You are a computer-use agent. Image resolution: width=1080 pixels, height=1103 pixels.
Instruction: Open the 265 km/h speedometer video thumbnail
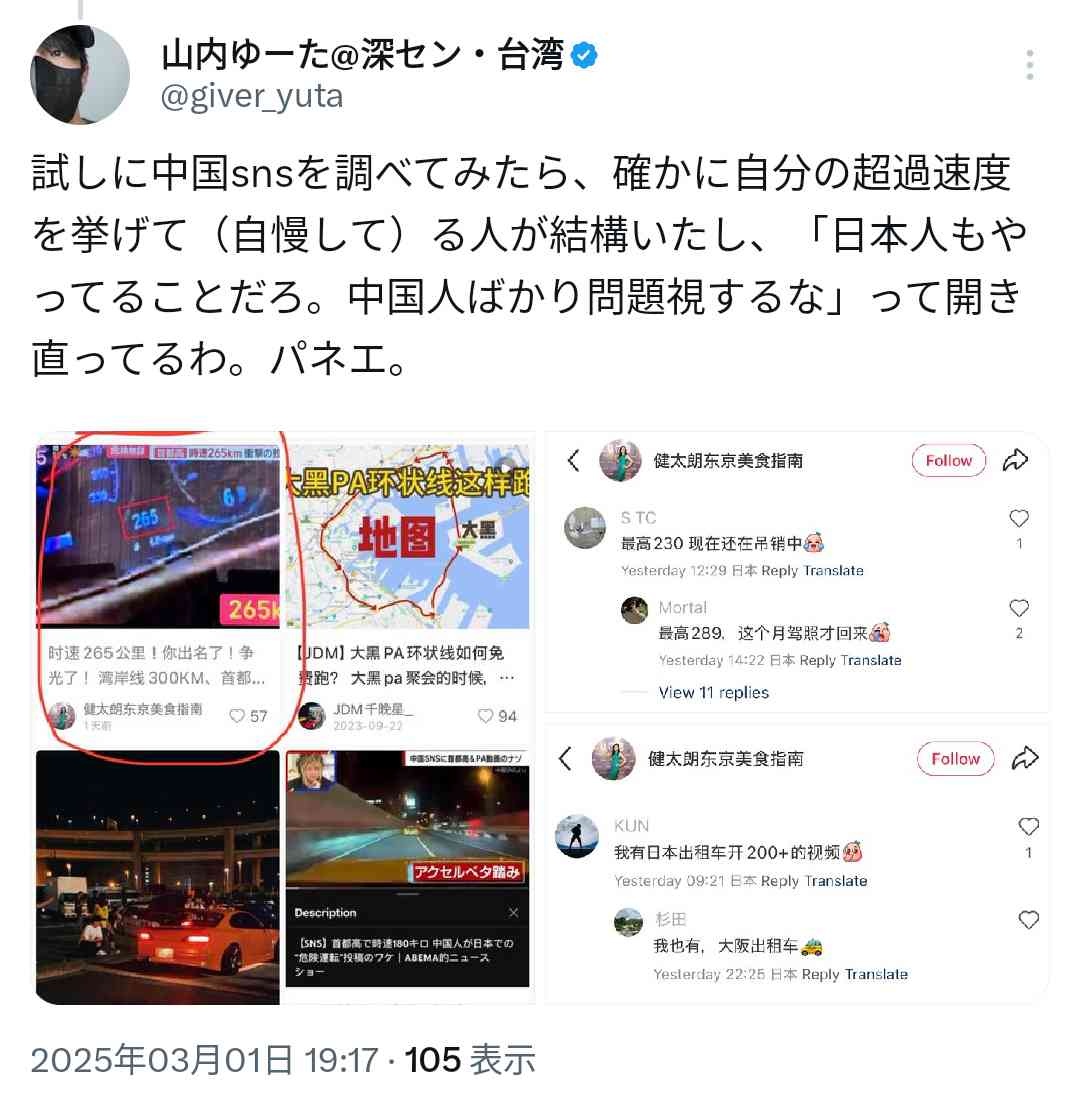(158, 535)
